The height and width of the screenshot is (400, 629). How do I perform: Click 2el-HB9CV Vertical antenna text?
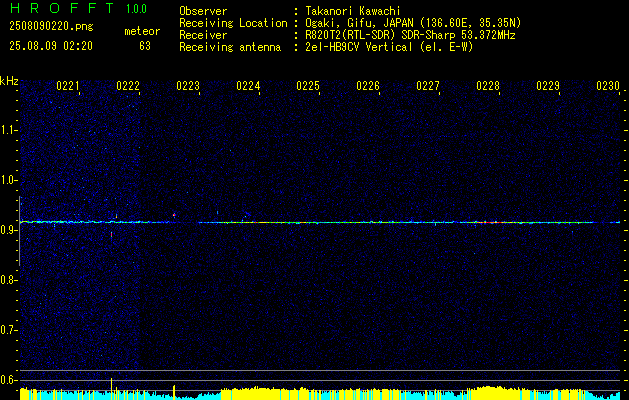click(389, 47)
